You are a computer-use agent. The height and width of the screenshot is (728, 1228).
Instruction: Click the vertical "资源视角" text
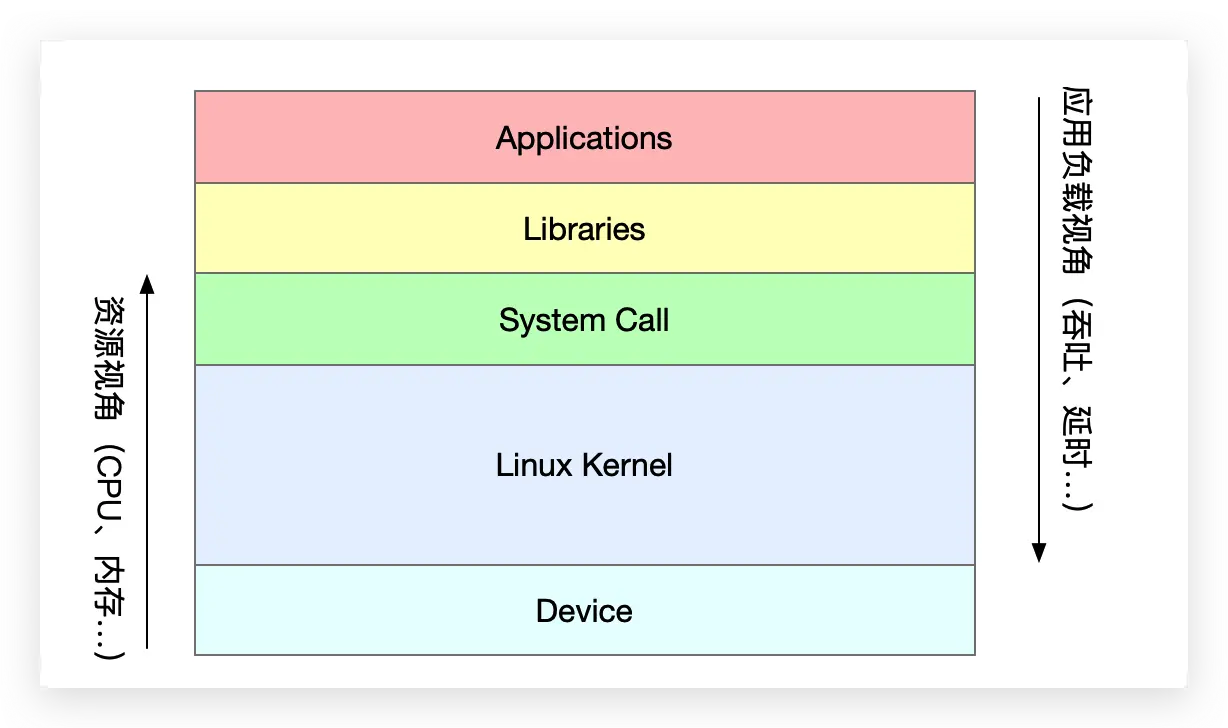(108, 350)
